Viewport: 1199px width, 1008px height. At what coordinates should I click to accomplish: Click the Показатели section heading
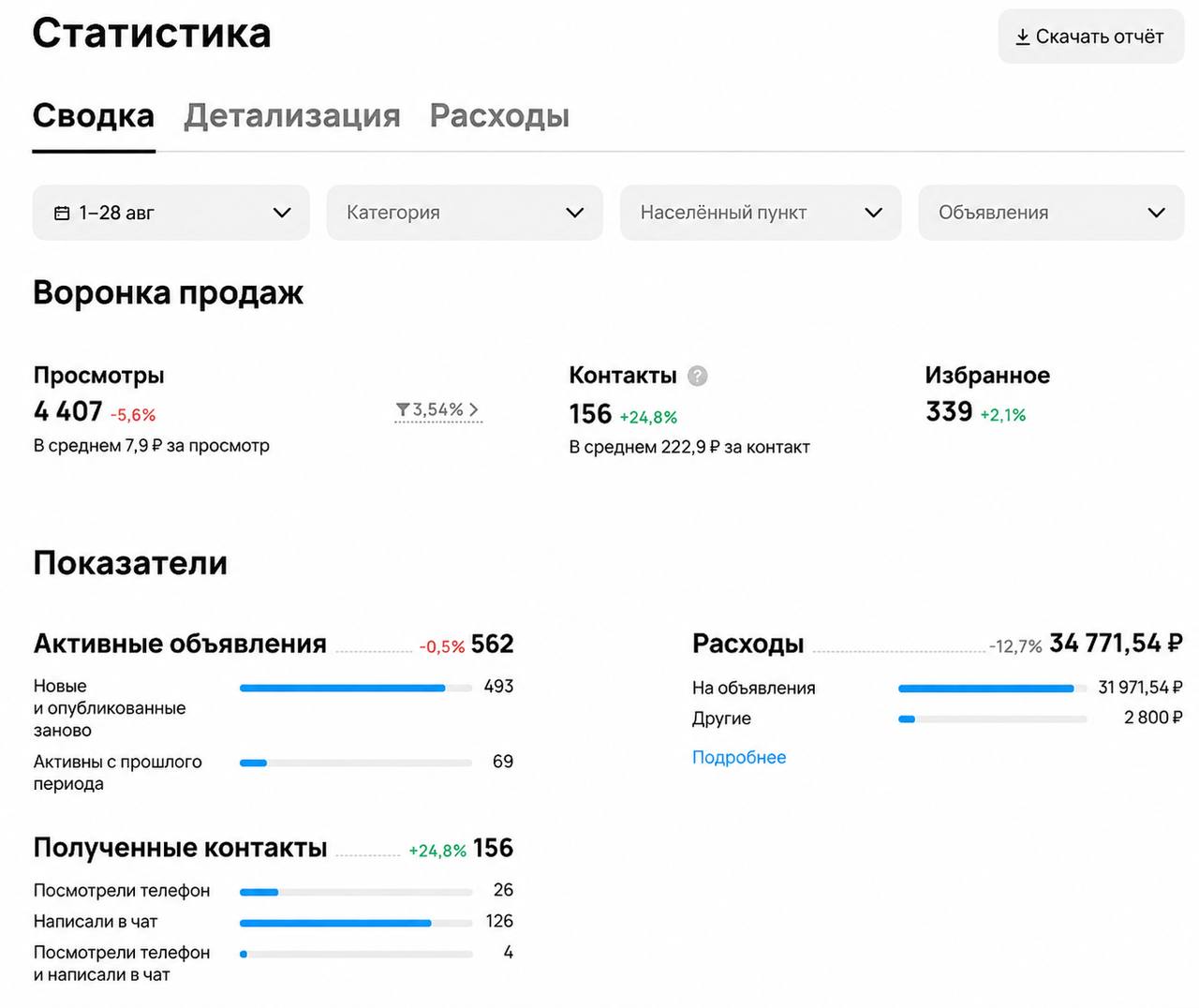coord(130,563)
